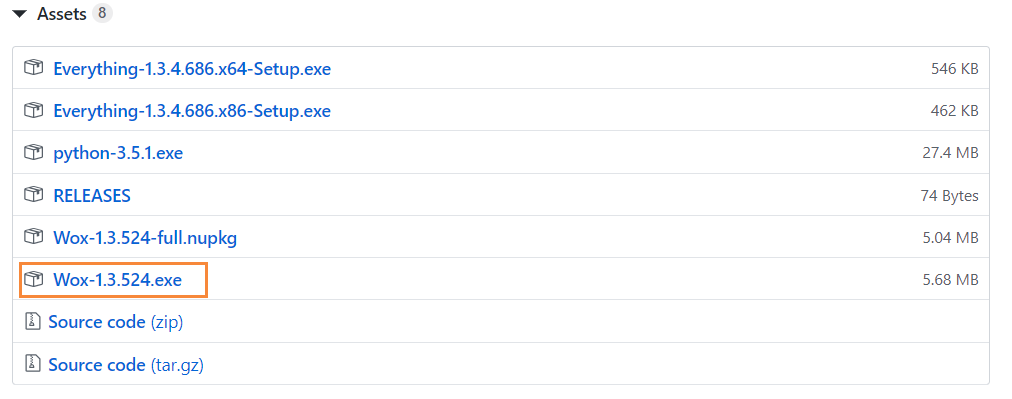This screenshot has width=1012, height=399.
Task: Collapse the Assets section triangle
Action: [20, 14]
